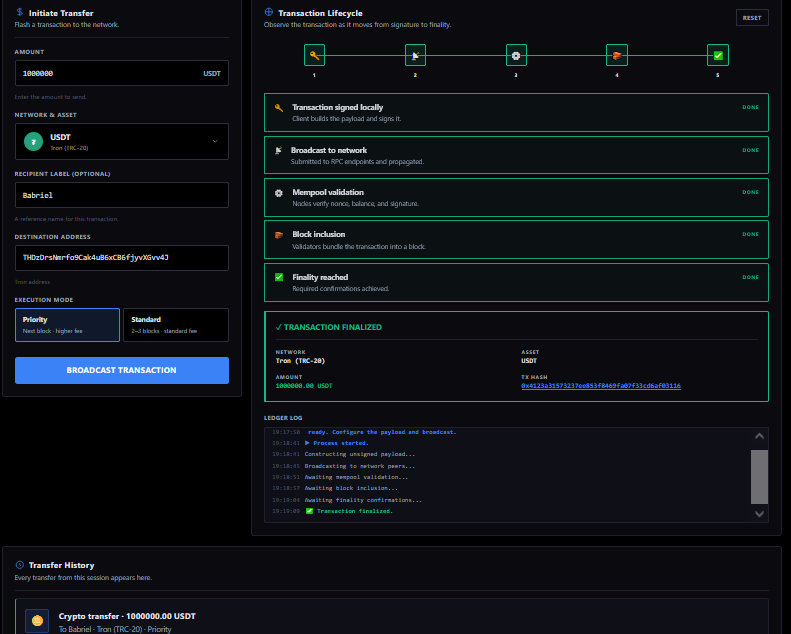Click coin icon on the Crypto transfer history entry
The width and height of the screenshot is (791, 634).
(x=37, y=621)
